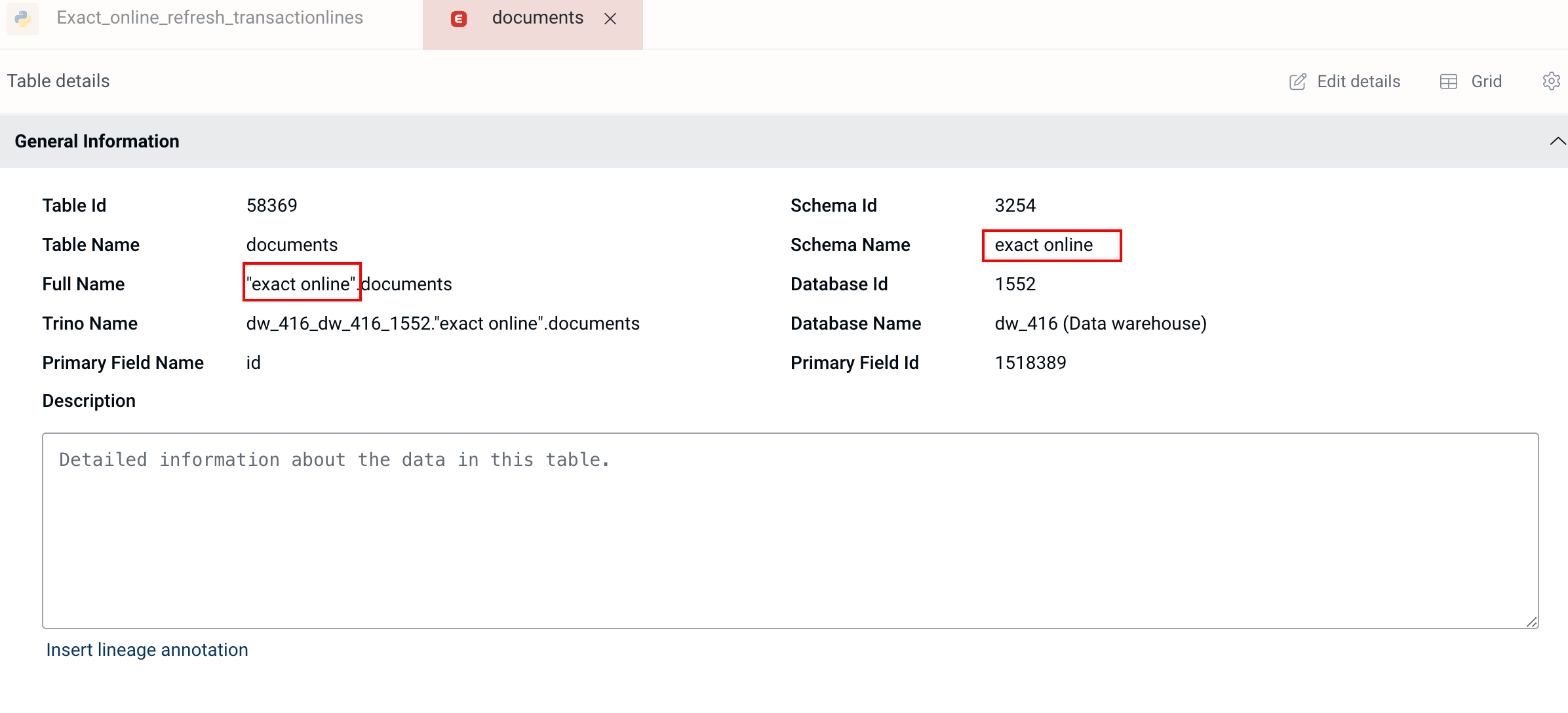Click the description textarea resize handle
This screenshot has height=713, width=1568.
[1532, 623]
